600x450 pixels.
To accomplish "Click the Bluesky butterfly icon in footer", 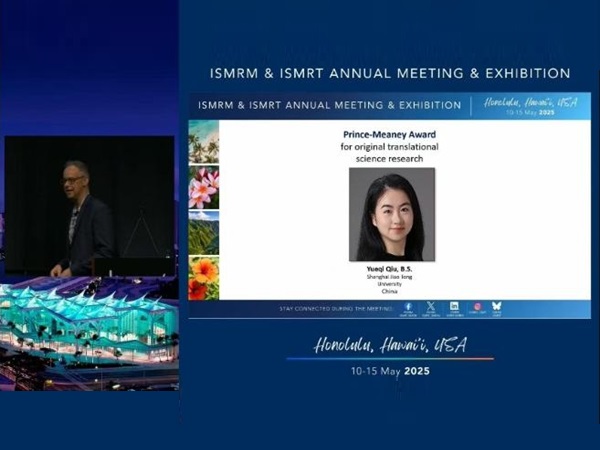I will [x=496, y=306].
